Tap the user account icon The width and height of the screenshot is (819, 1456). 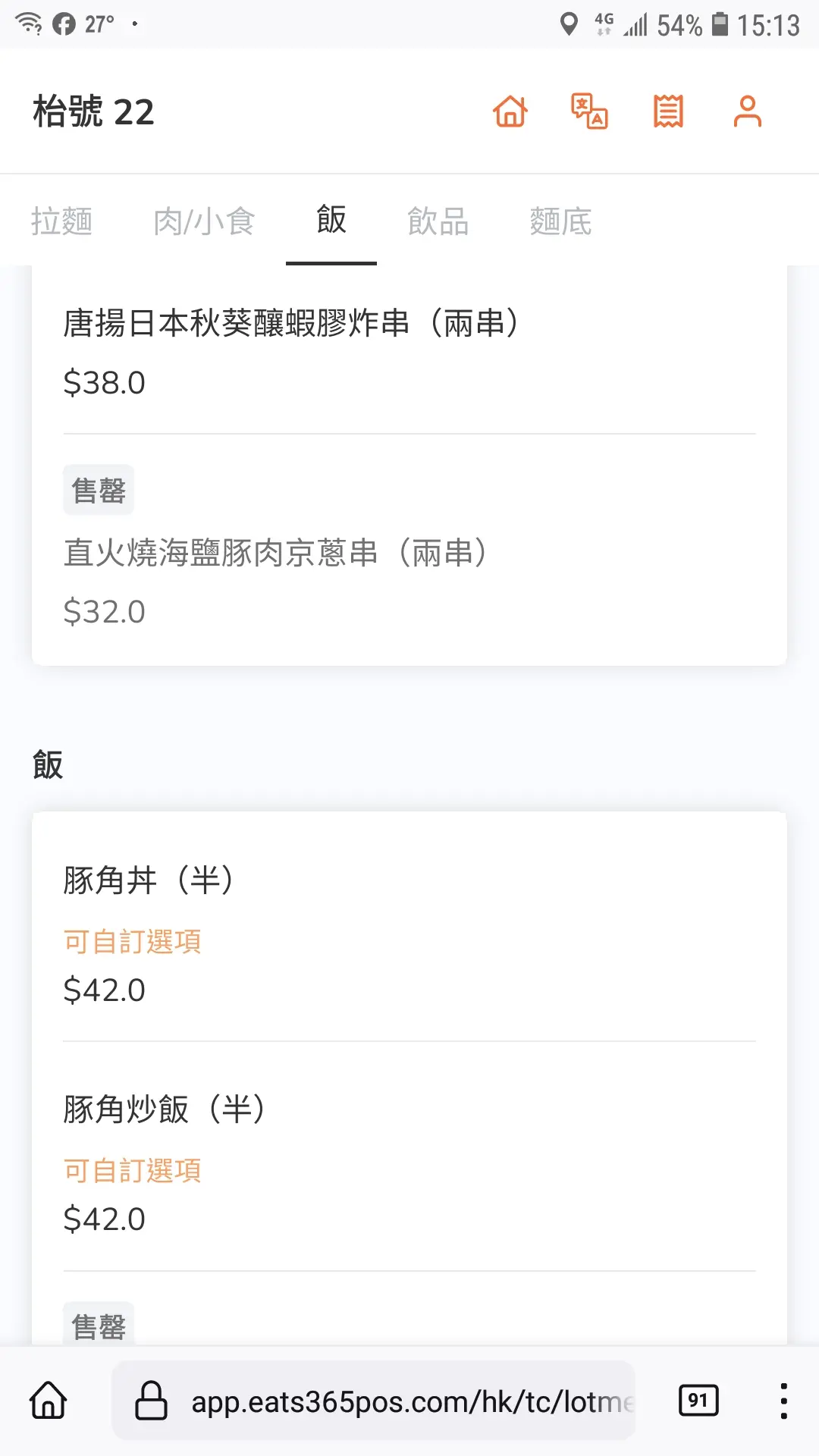pyautogui.click(x=747, y=111)
